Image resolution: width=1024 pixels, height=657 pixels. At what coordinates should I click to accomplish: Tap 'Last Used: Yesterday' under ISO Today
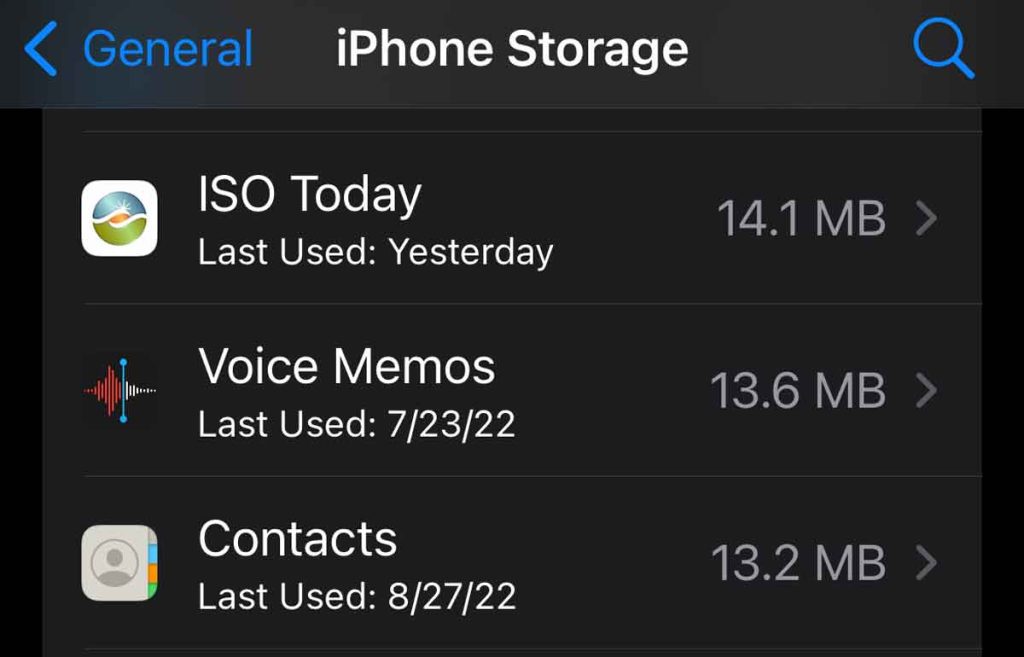point(375,252)
